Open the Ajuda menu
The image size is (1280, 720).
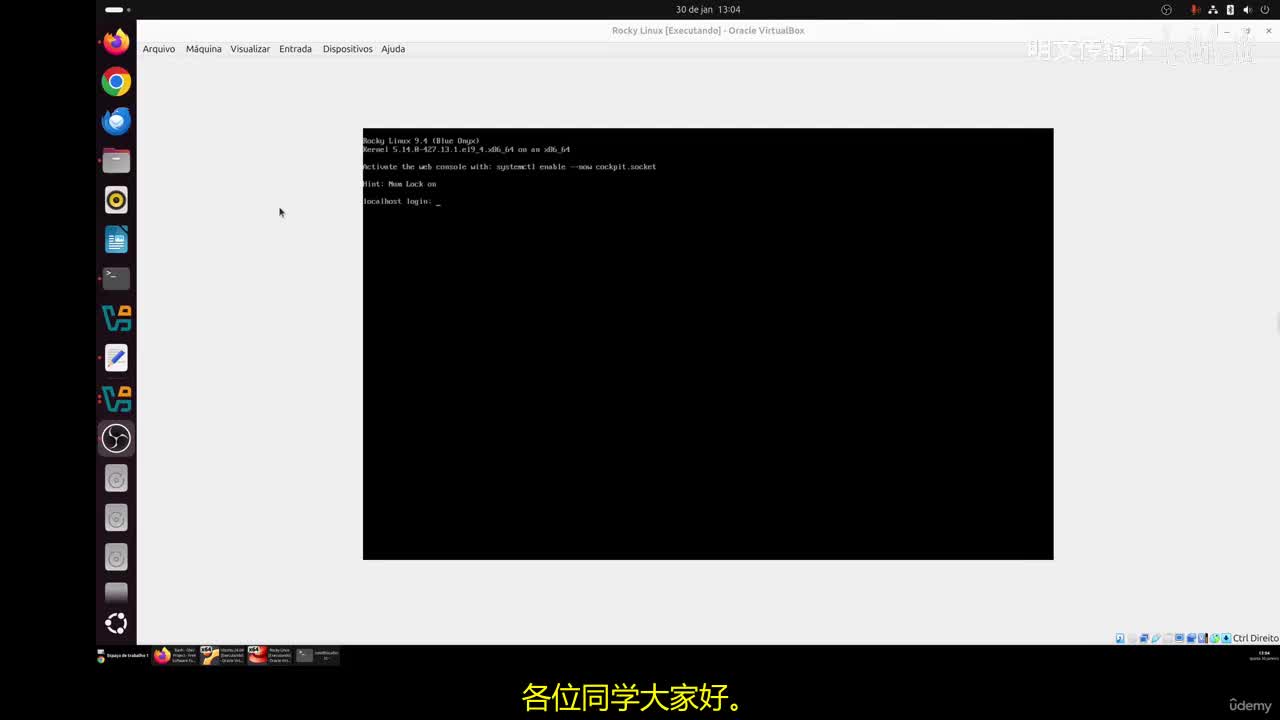(393, 49)
